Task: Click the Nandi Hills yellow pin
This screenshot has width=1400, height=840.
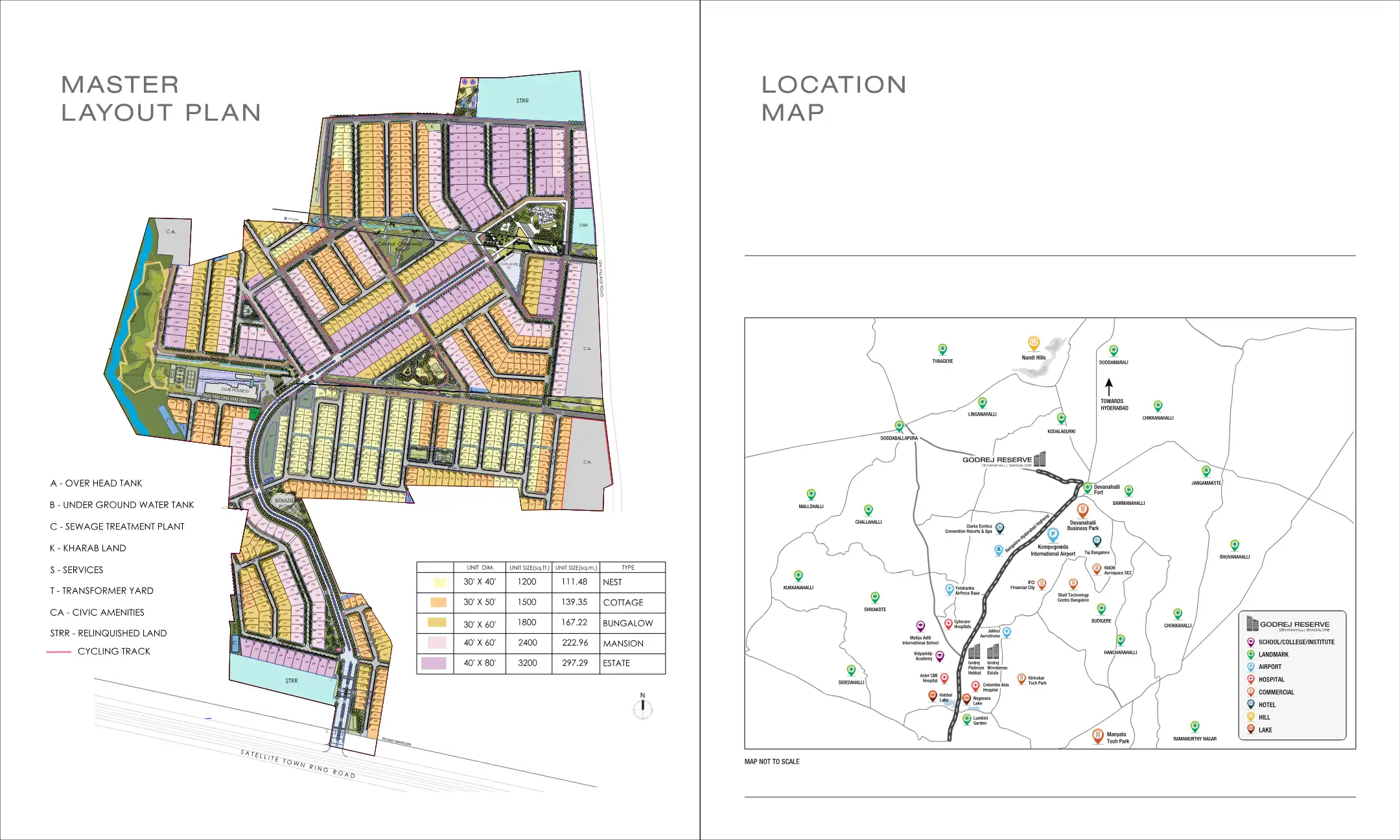Action: click(1033, 343)
